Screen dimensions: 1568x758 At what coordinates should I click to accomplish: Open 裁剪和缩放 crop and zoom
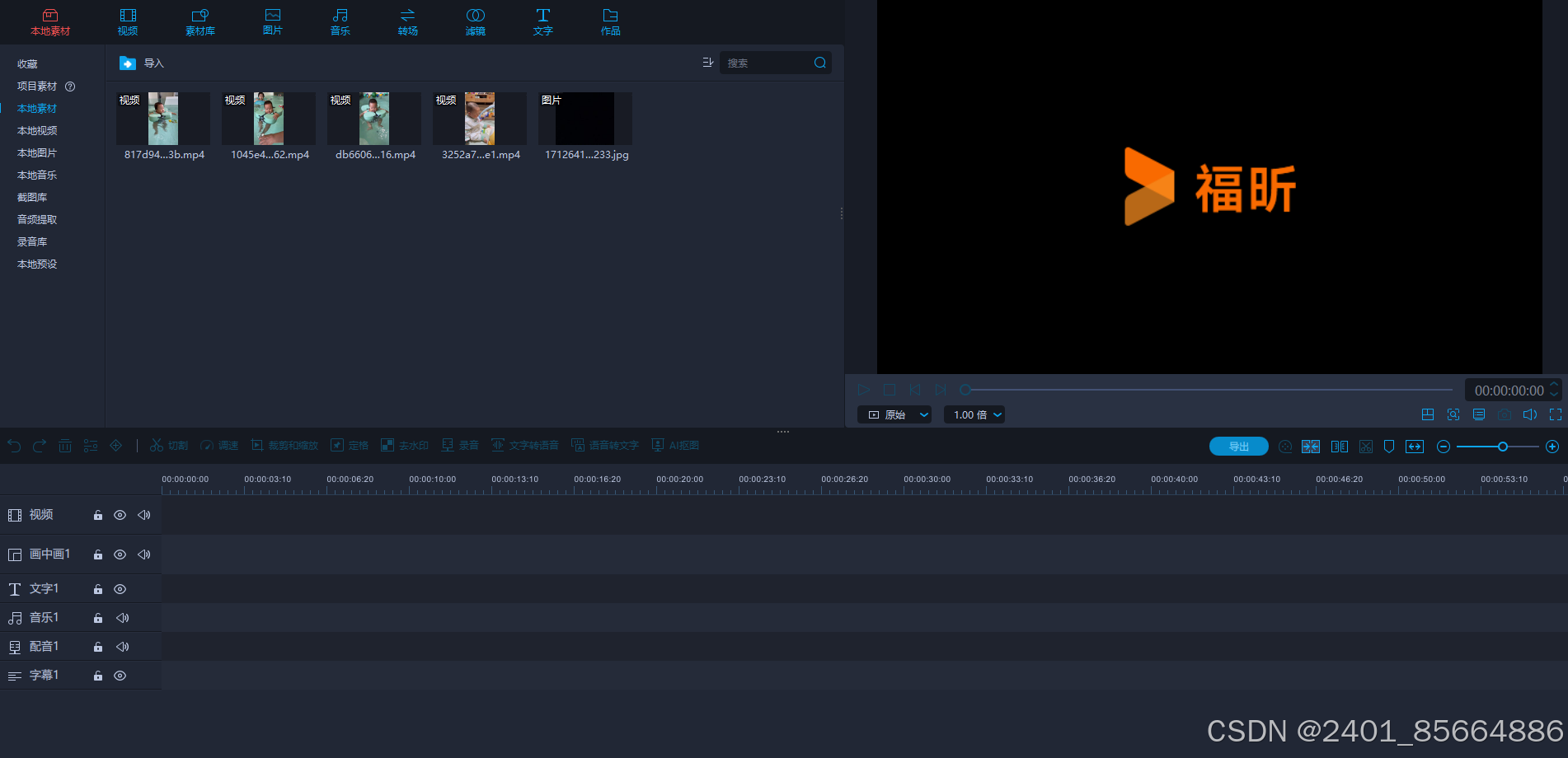(x=284, y=446)
